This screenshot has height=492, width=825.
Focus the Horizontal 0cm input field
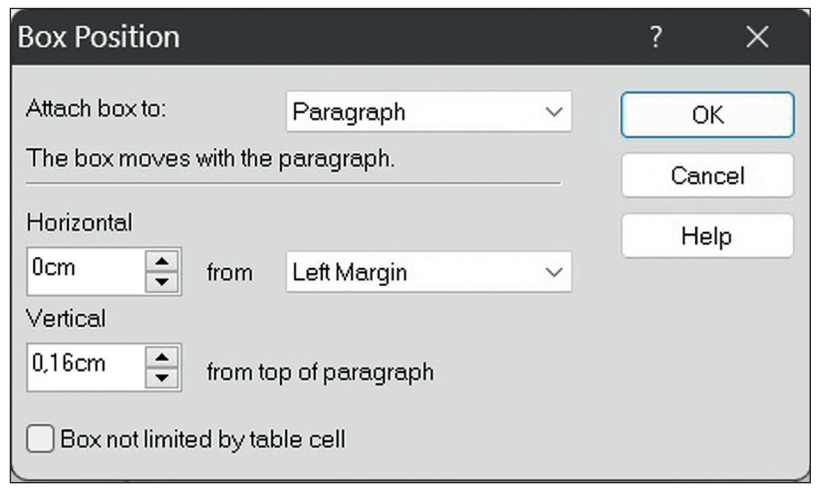[x=82, y=271]
